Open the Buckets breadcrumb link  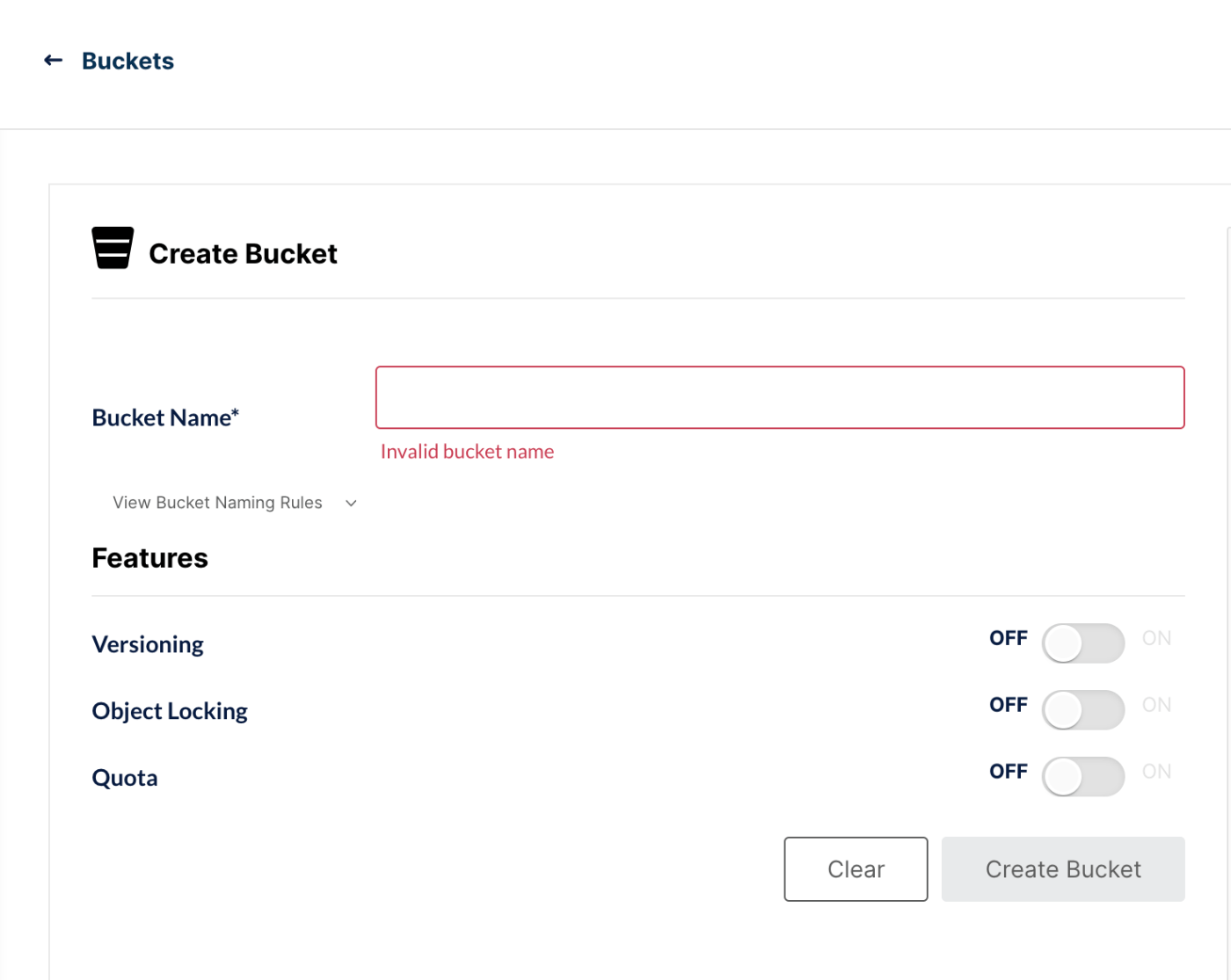[x=127, y=61]
